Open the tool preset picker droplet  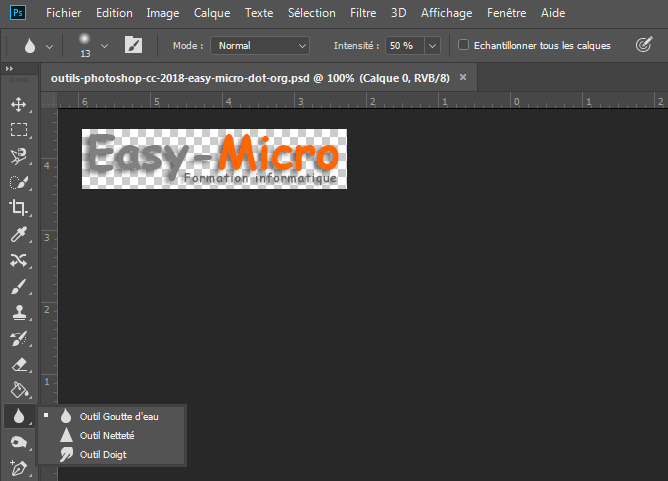click(x=37, y=46)
